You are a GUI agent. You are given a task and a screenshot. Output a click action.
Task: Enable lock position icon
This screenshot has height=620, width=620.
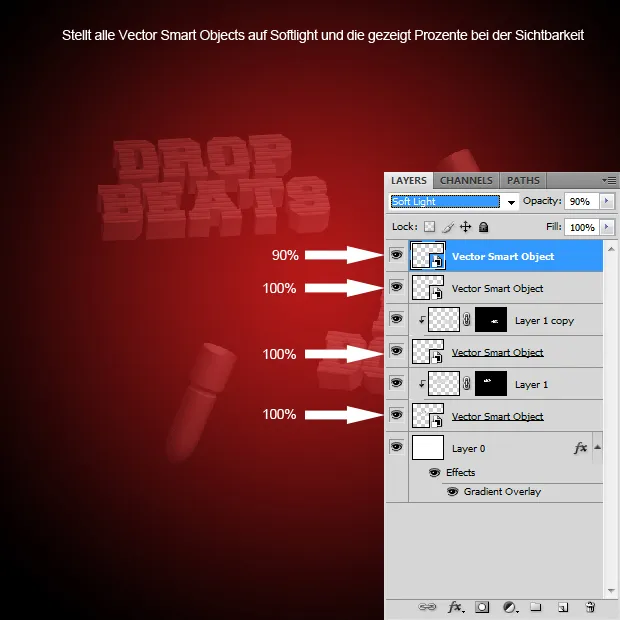point(466,227)
